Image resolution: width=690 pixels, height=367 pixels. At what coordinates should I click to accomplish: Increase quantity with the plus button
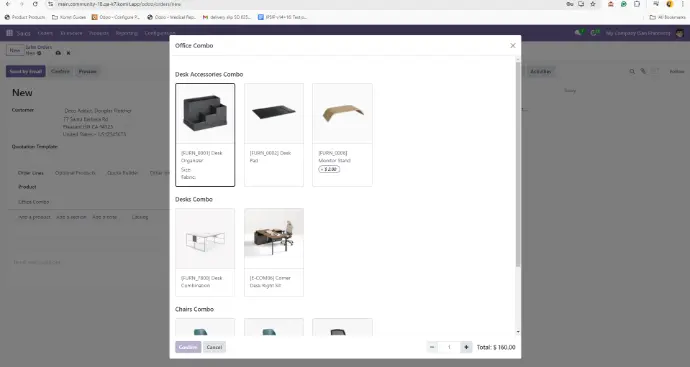point(466,347)
